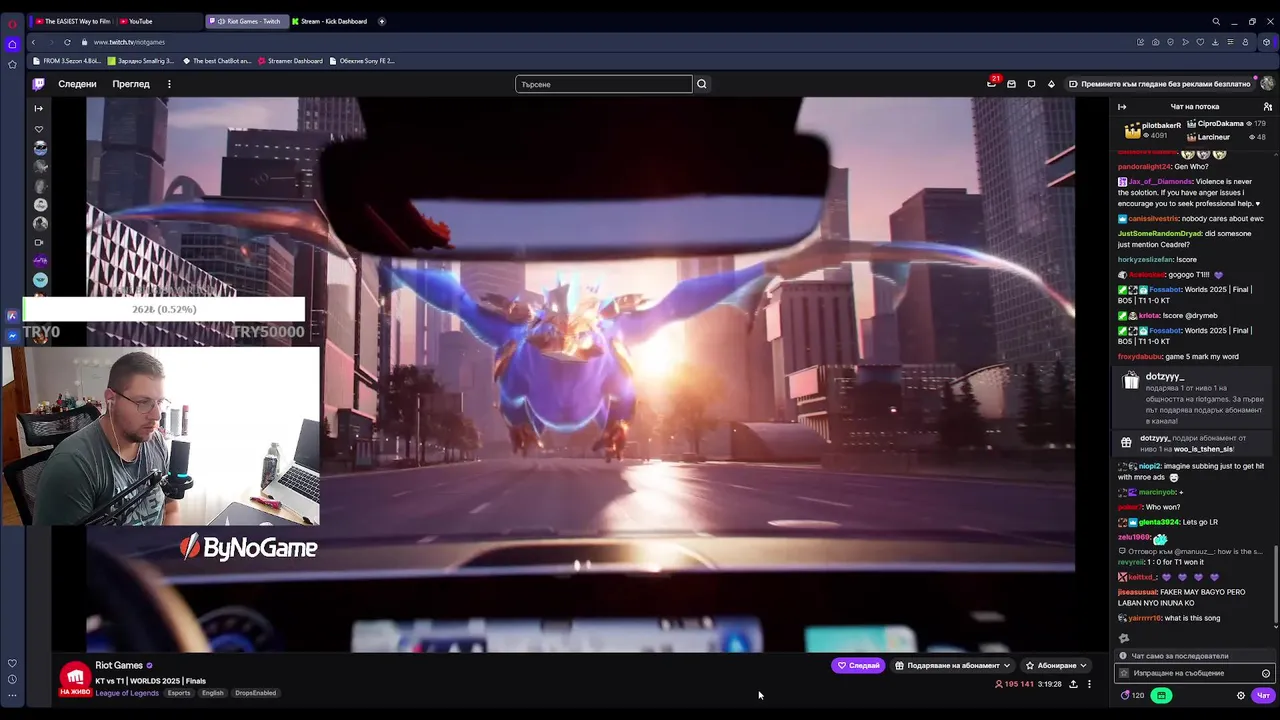Collapse the stream chat panel
The image size is (1280, 720).
1122,106
